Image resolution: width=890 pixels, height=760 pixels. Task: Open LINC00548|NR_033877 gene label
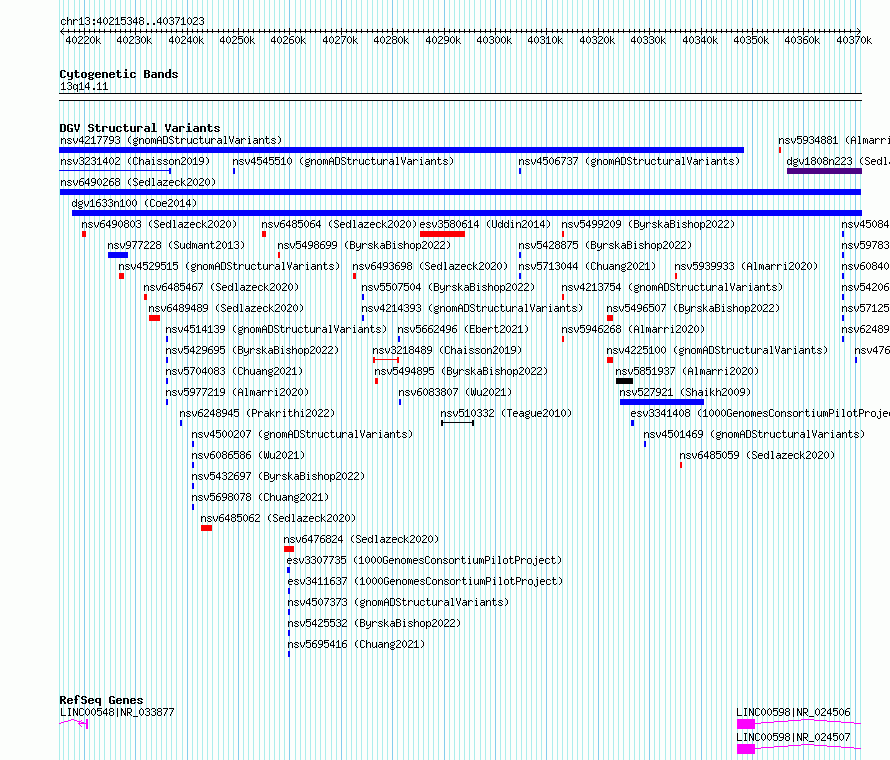point(117,712)
